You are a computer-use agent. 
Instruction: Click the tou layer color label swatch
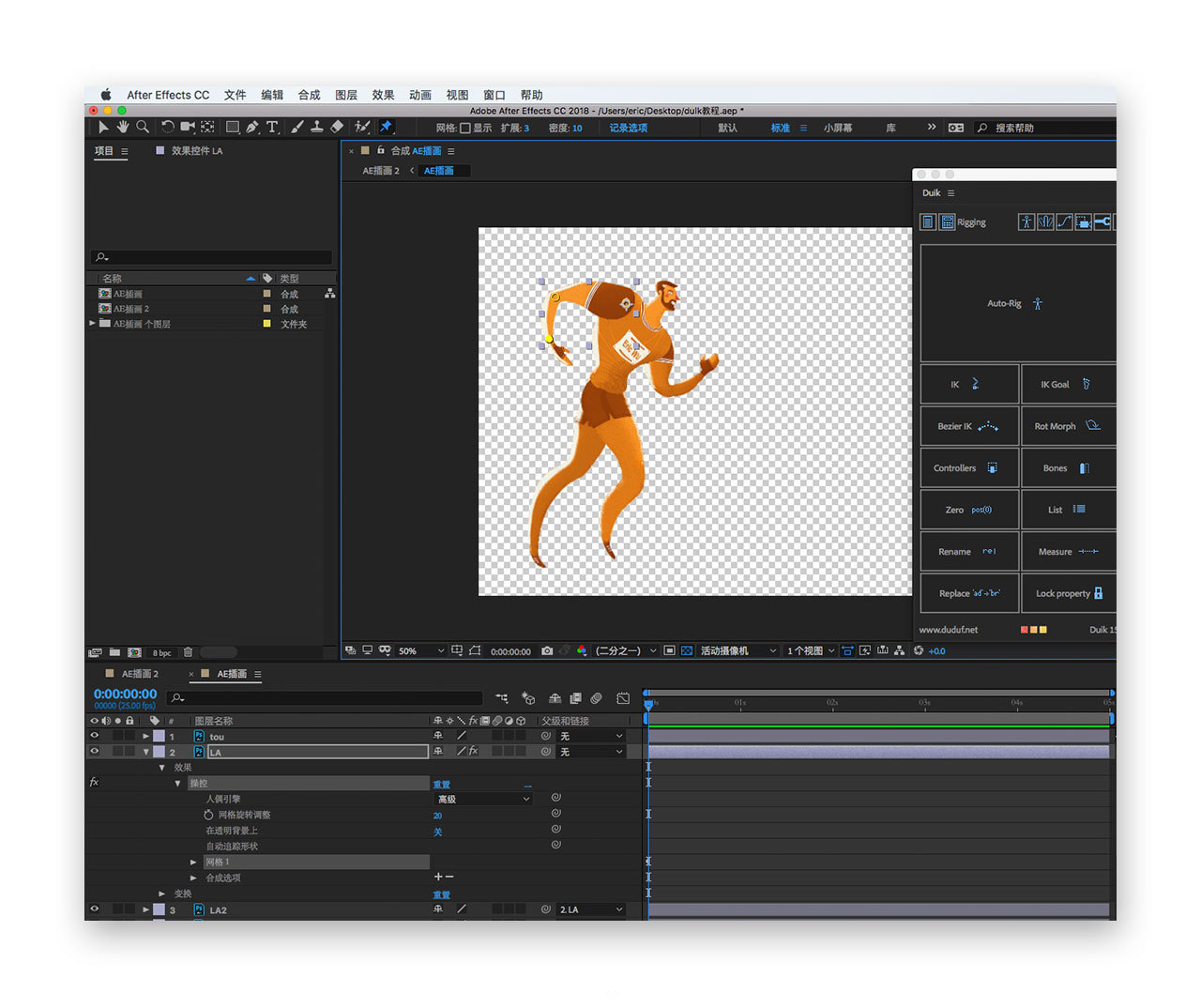coord(159,736)
